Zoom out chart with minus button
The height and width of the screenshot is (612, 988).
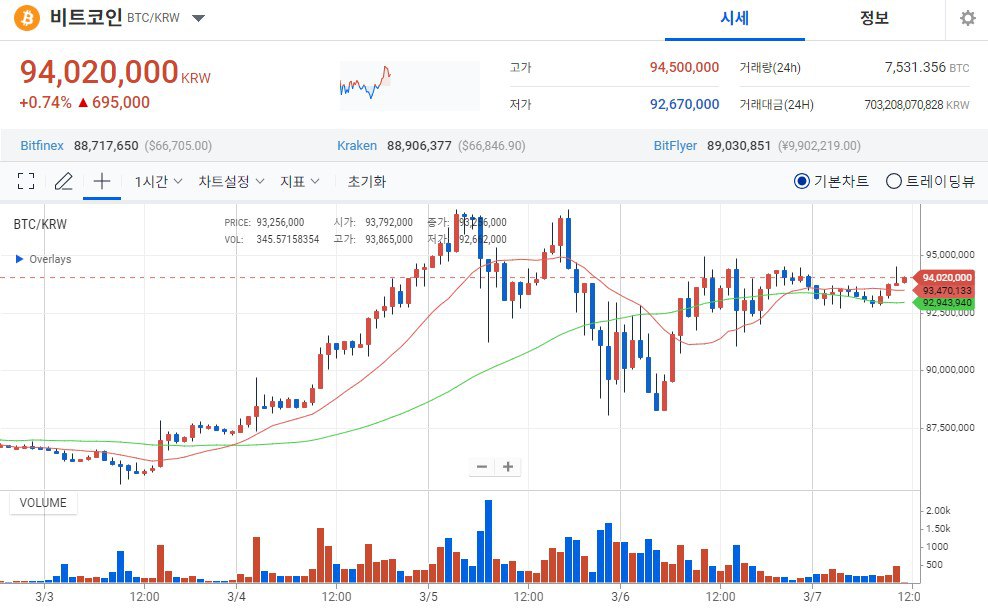pyautogui.click(x=482, y=467)
